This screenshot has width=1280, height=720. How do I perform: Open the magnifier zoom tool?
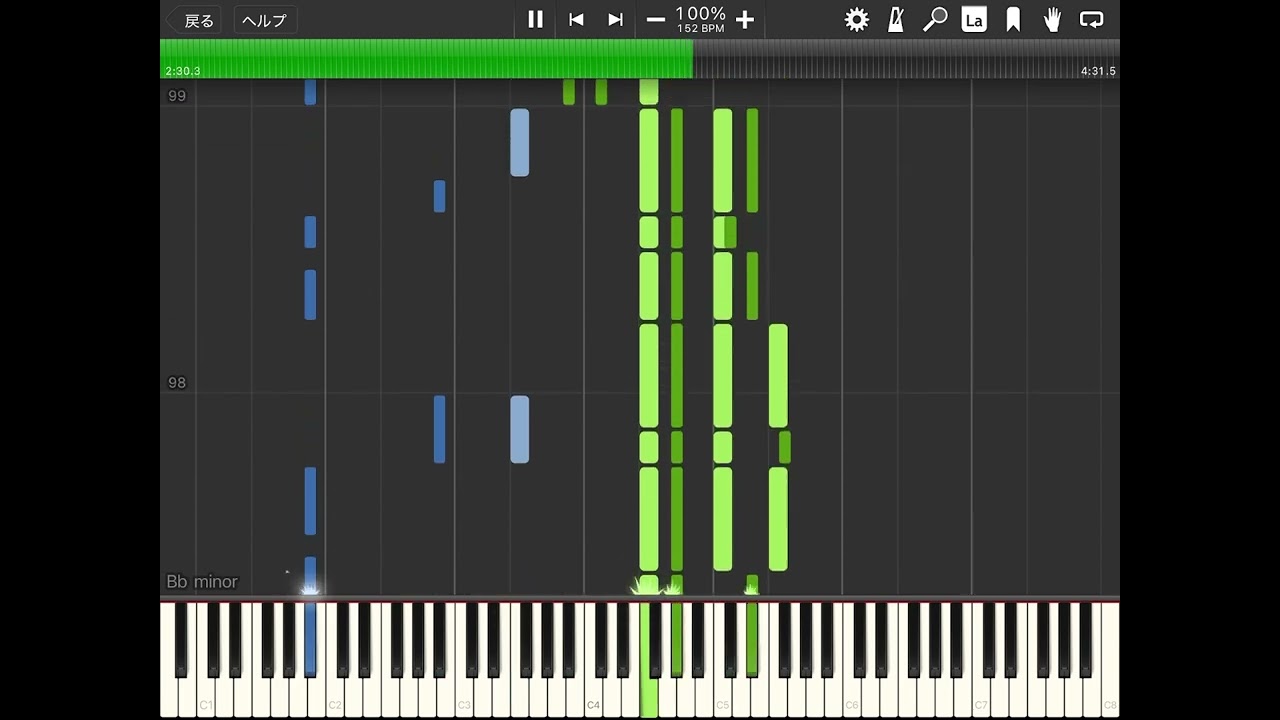point(935,19)
